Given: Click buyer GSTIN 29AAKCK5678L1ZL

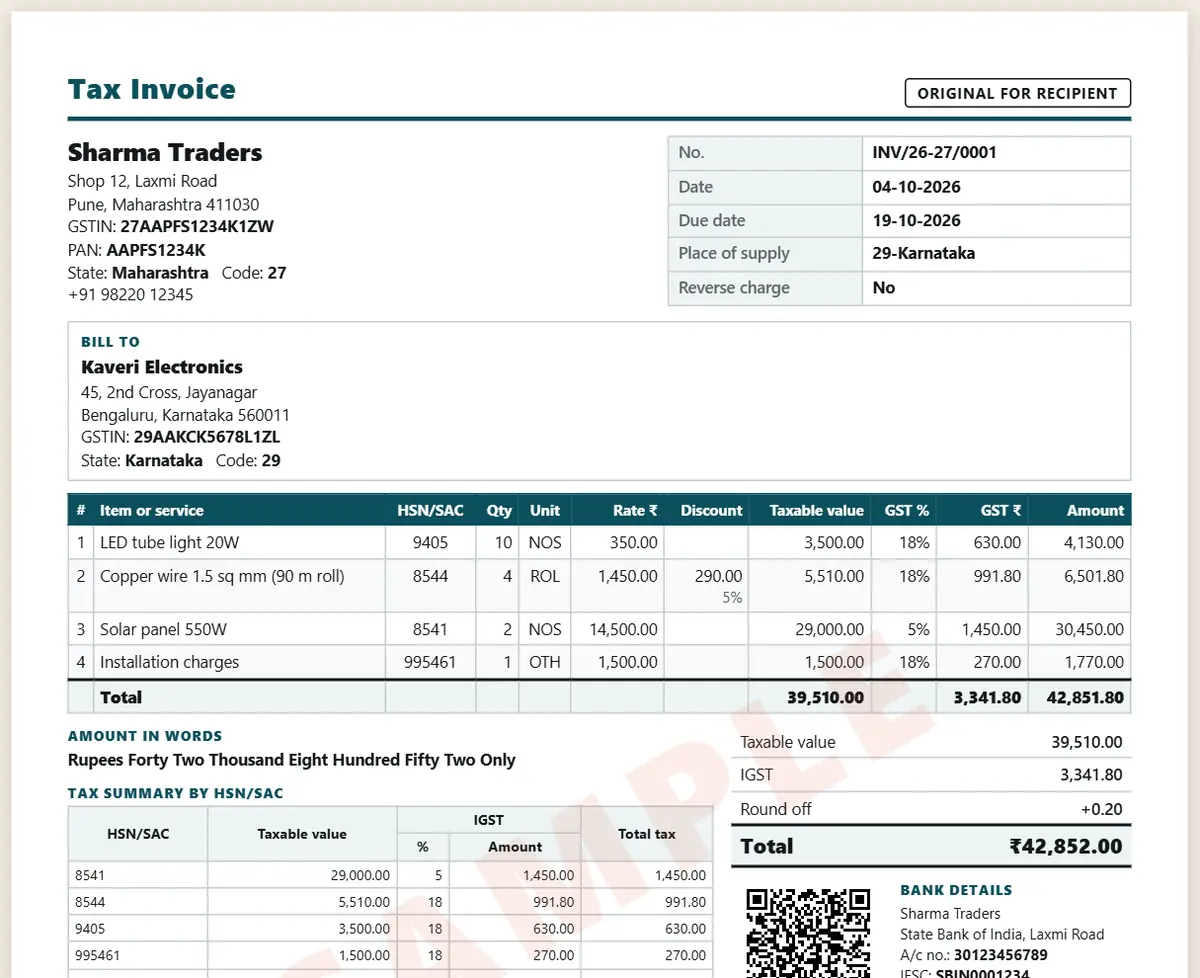Looking at the screenshot, I should pyautogui.click(x=207, y=437).
